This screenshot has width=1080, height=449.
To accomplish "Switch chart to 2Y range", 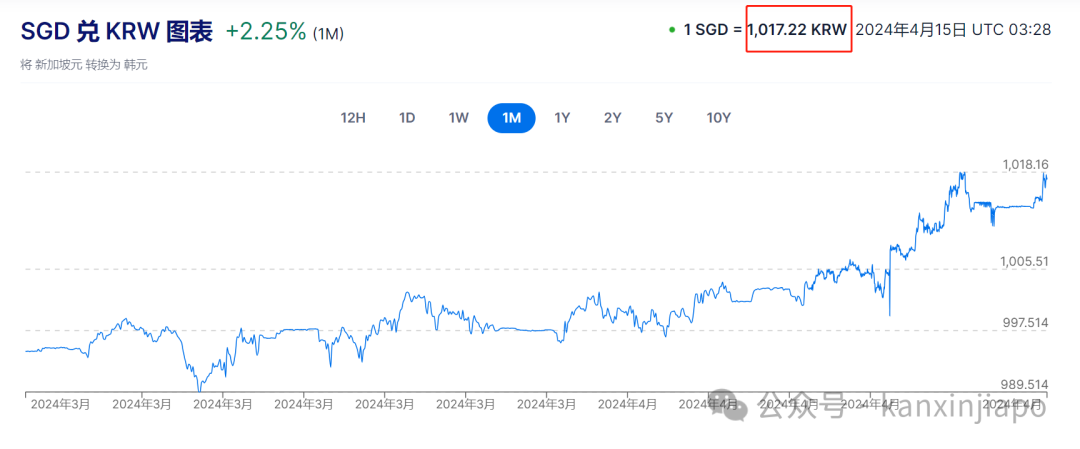I will (x=612, y=118).
